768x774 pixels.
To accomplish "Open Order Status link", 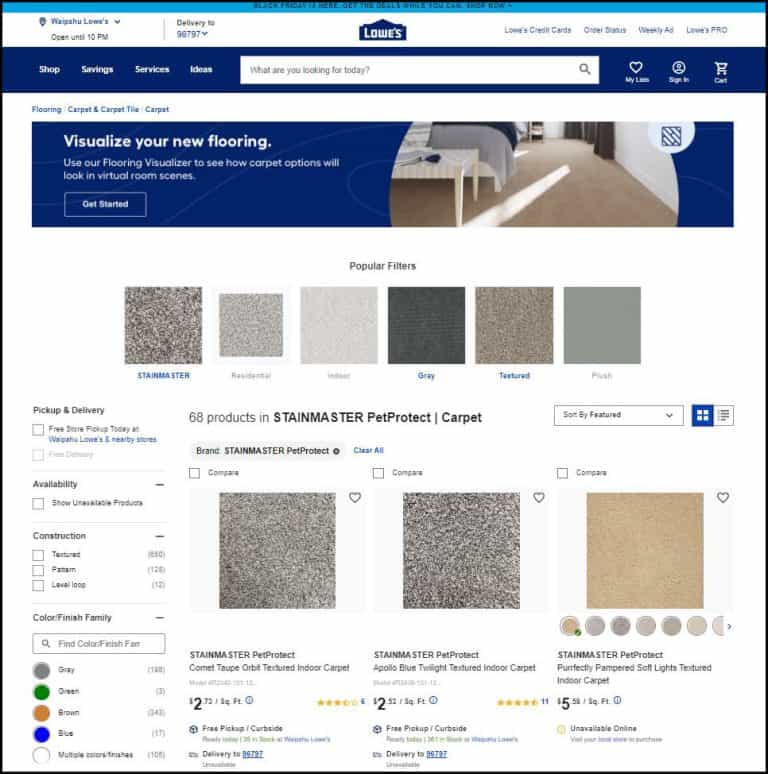I will (605, 30).
